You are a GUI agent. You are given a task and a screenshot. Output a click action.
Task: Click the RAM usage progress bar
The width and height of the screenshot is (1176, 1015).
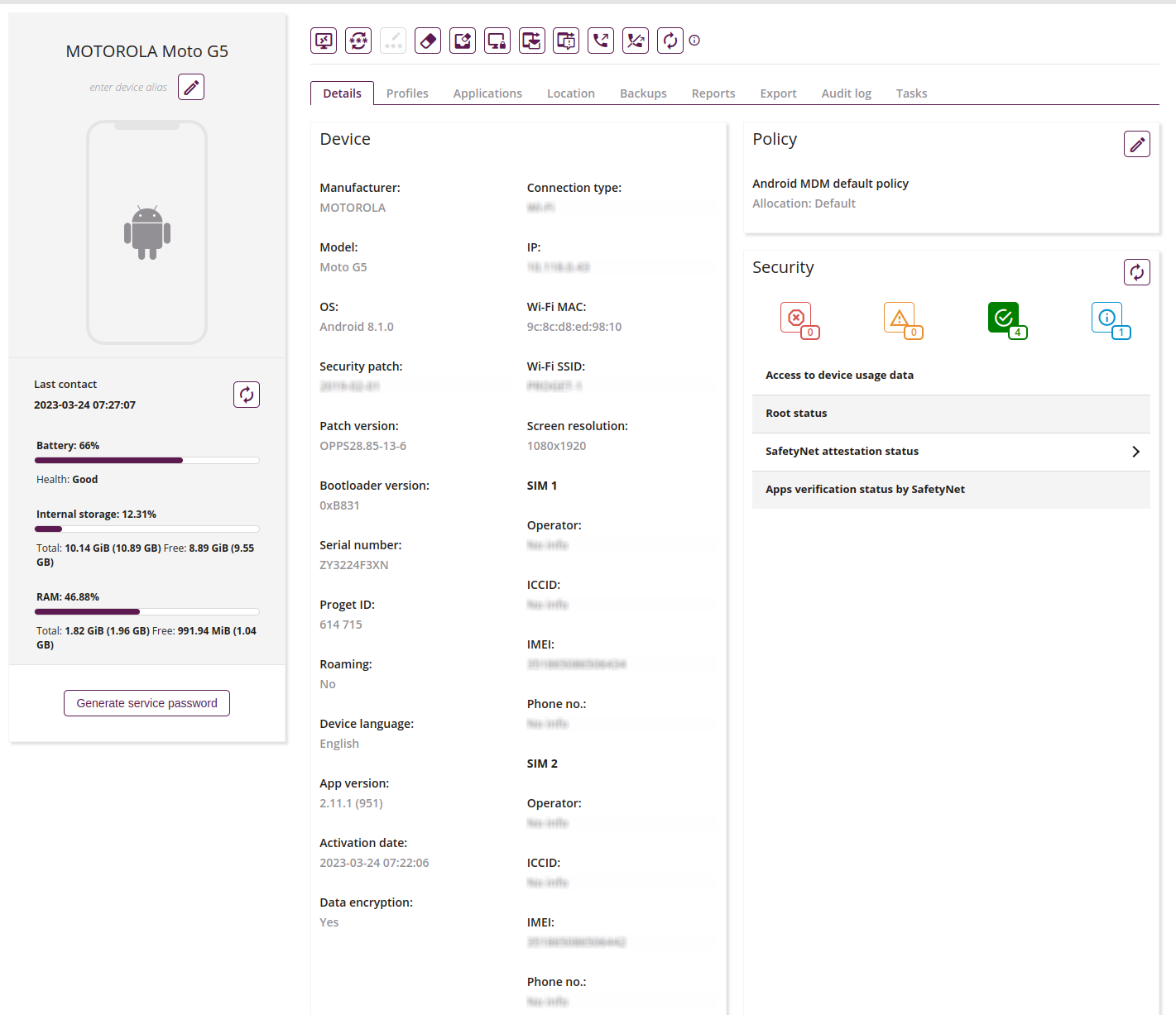coord(147,612)
